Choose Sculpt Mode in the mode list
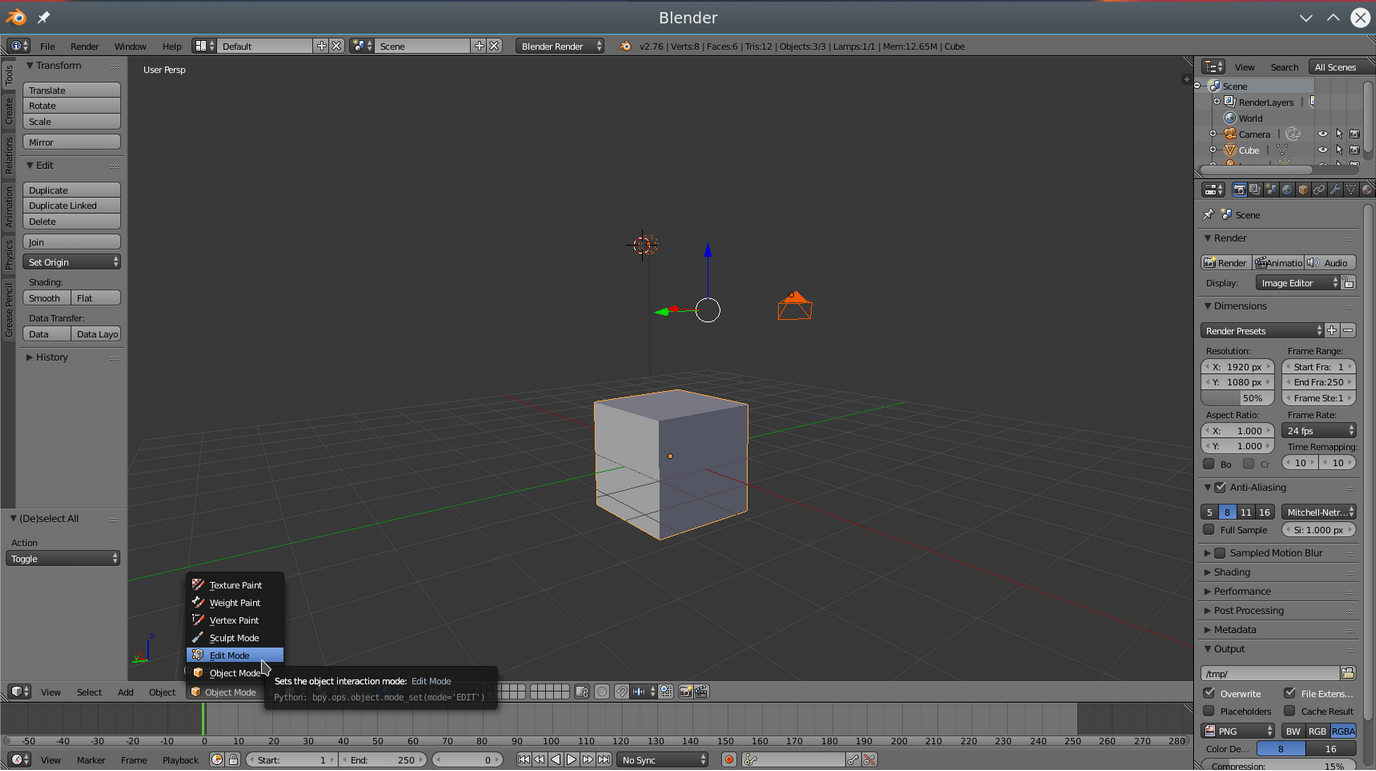Screen dimensions: 1376x771 coord(234,638)
